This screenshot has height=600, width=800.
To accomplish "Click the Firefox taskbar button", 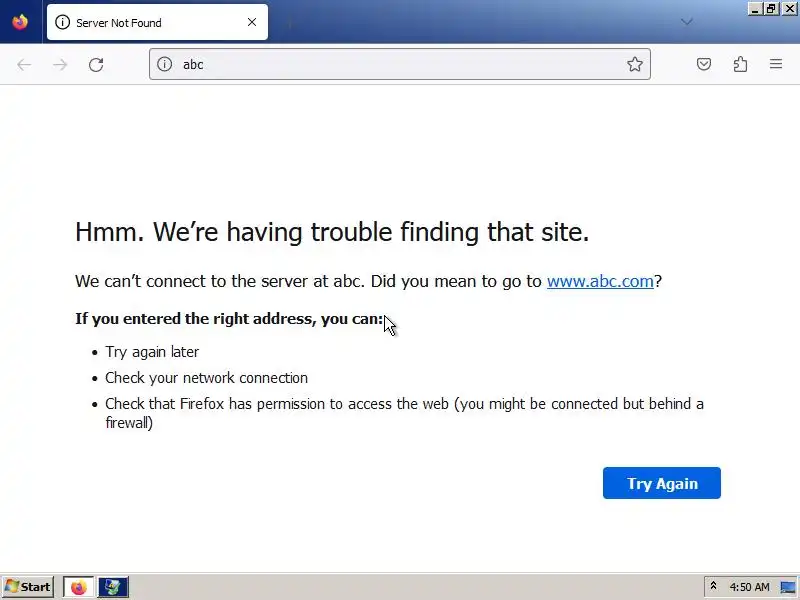I will (x=78, y=587).
